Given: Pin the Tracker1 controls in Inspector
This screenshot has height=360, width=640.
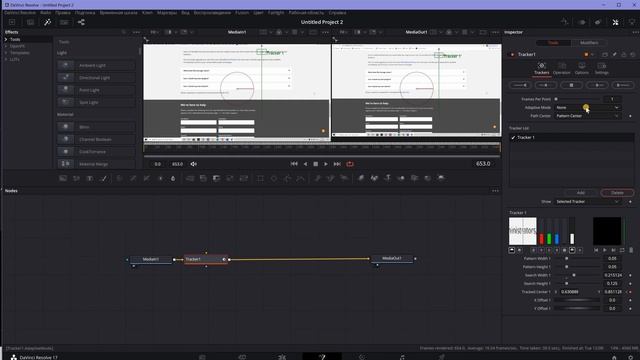Looking at the screenshot, I should click(x=615, y=54).
